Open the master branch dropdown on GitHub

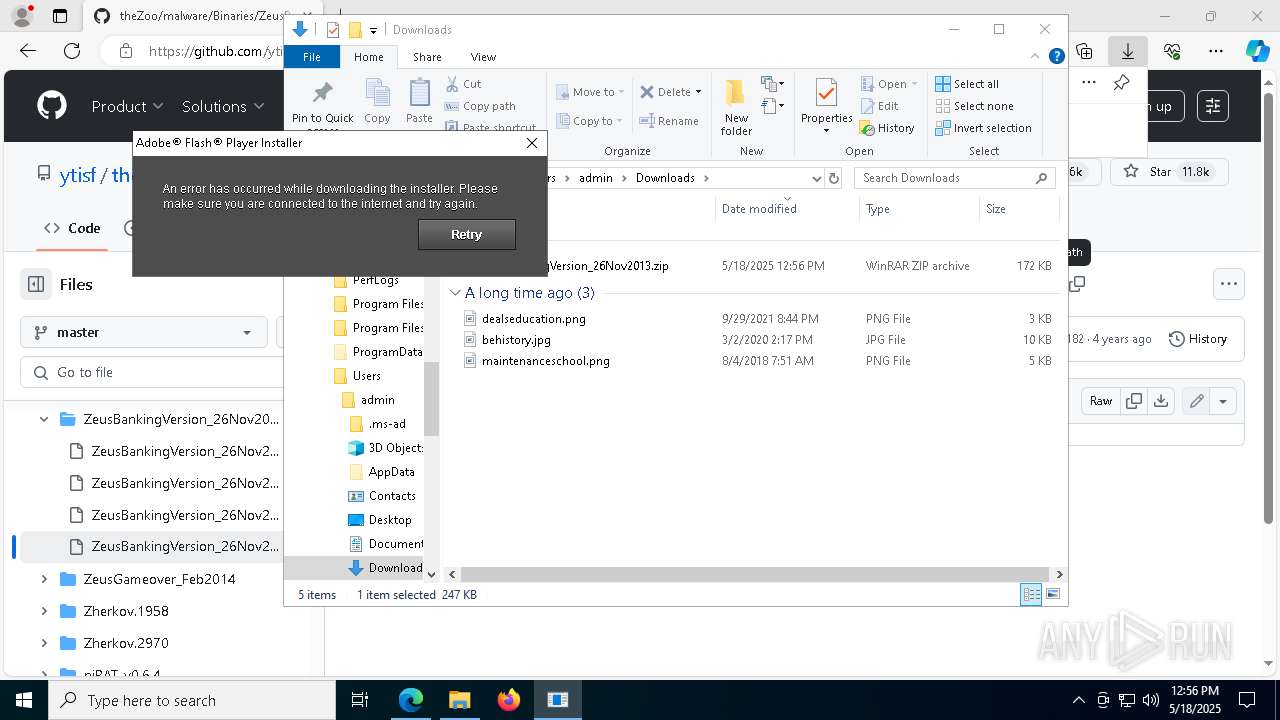pos(144,332)
